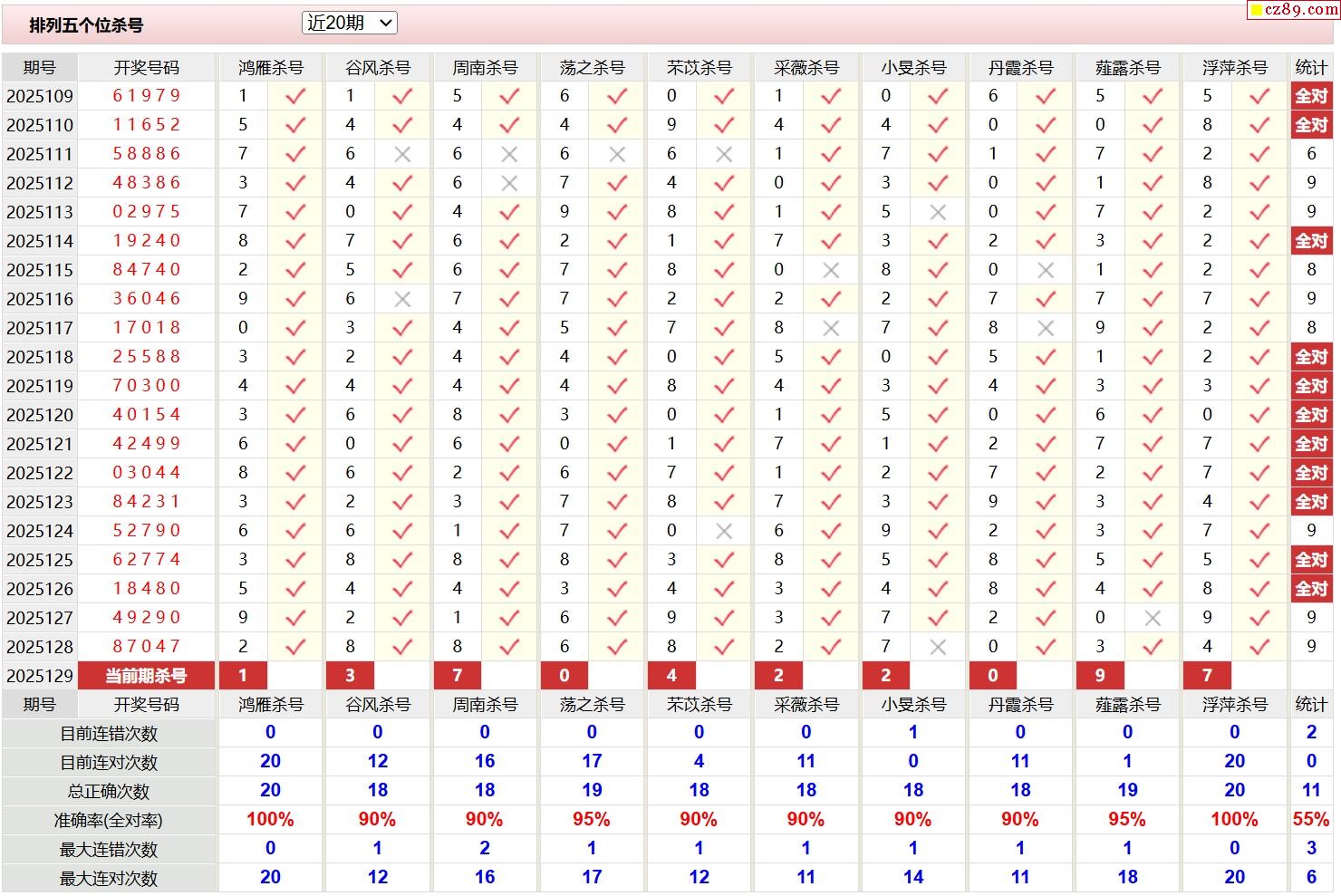Screen dimensions: 1341x896
Task: Click the red 当前期杀号 label
Action: click(x=146, y=676)
